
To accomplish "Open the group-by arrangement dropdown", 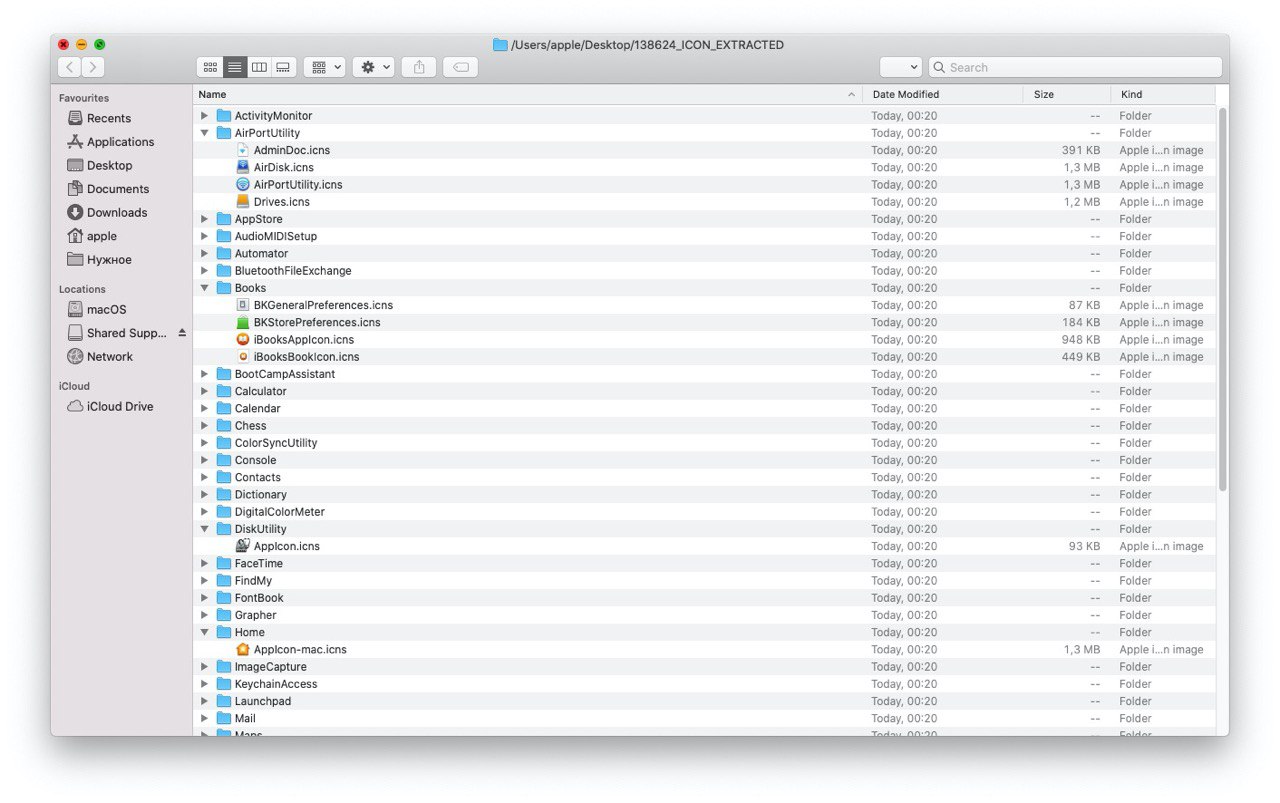I will click(x=324, y=67).
